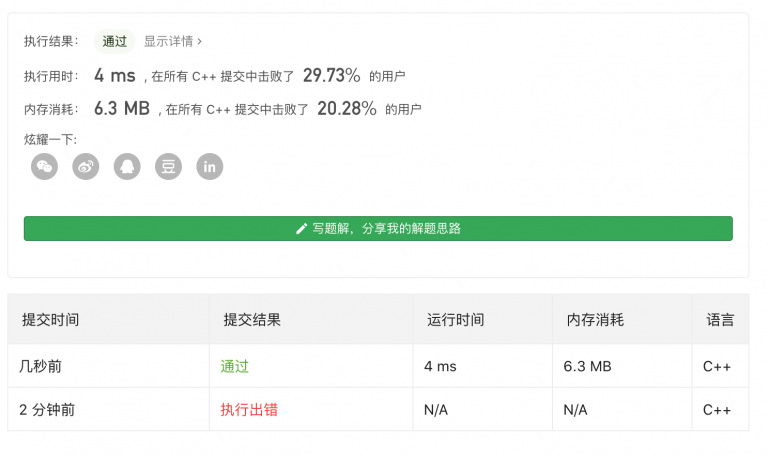Click the 内存消耗 column header

[x=595, y=320]
